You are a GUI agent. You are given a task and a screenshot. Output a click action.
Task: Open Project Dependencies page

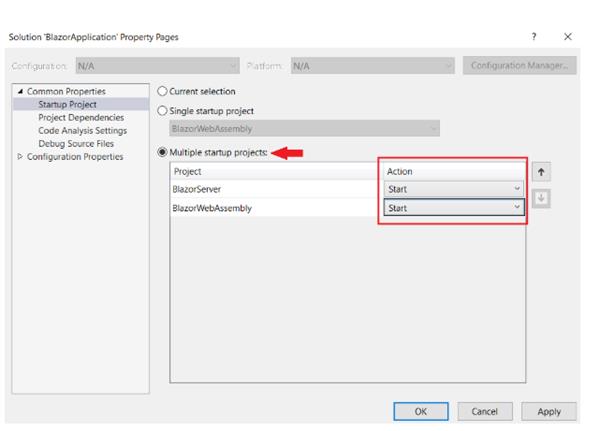(x=76, y=117)
